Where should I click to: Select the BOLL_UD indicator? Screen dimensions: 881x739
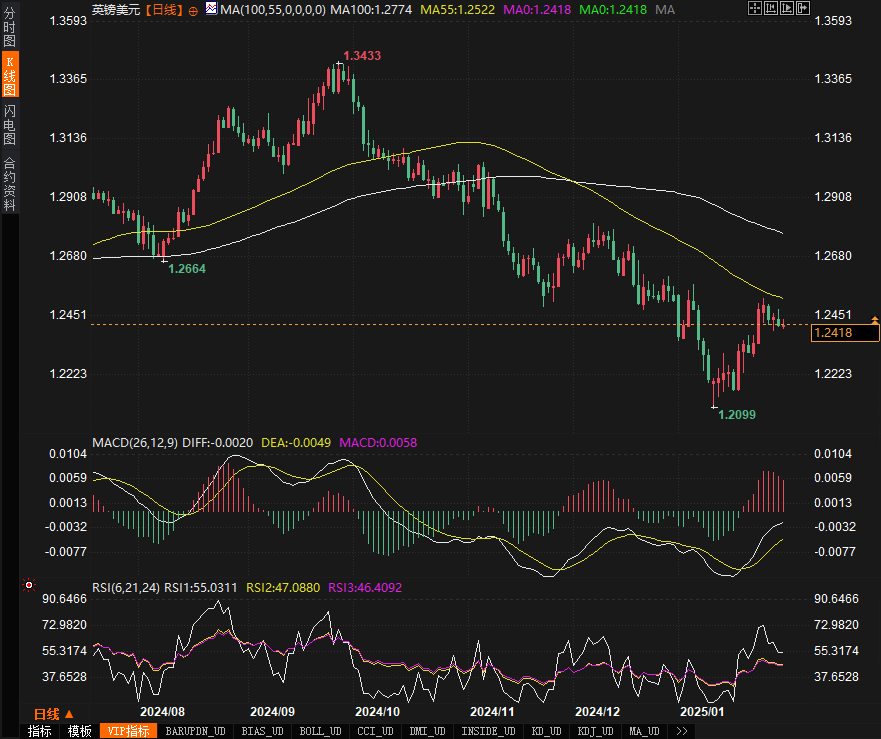coord(319,731)
